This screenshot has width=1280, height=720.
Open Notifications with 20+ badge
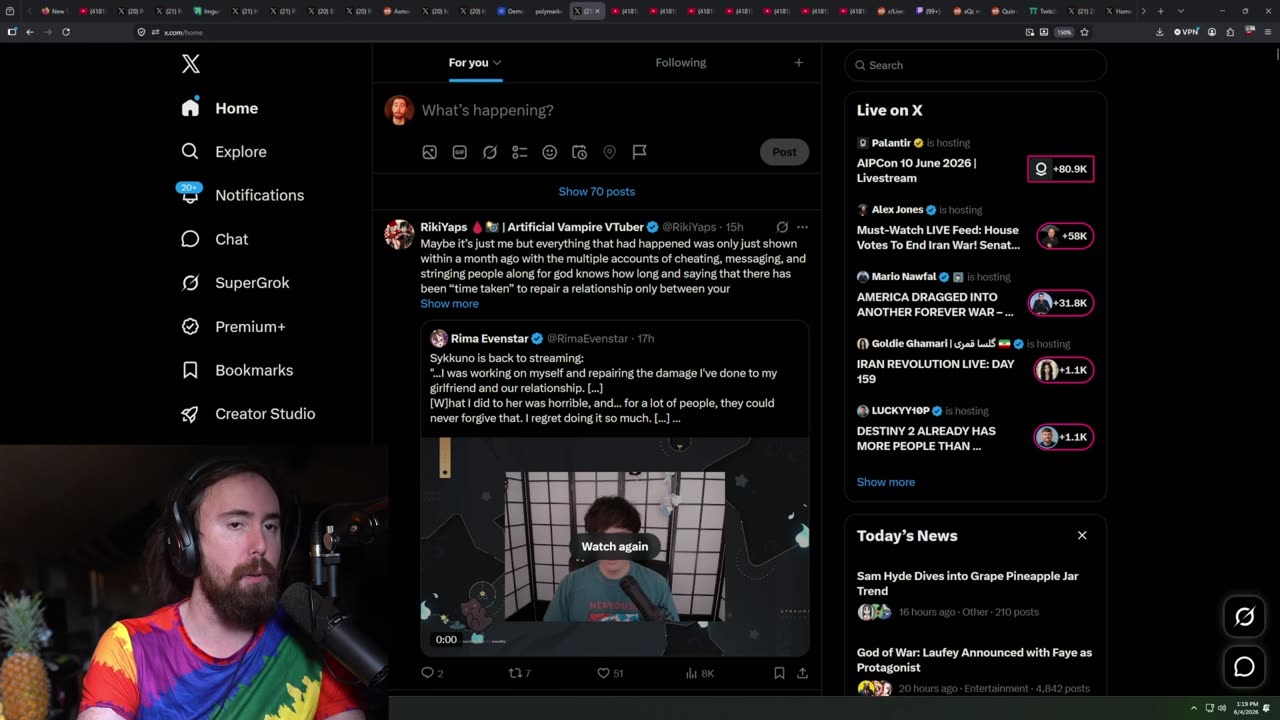[241, 195]
